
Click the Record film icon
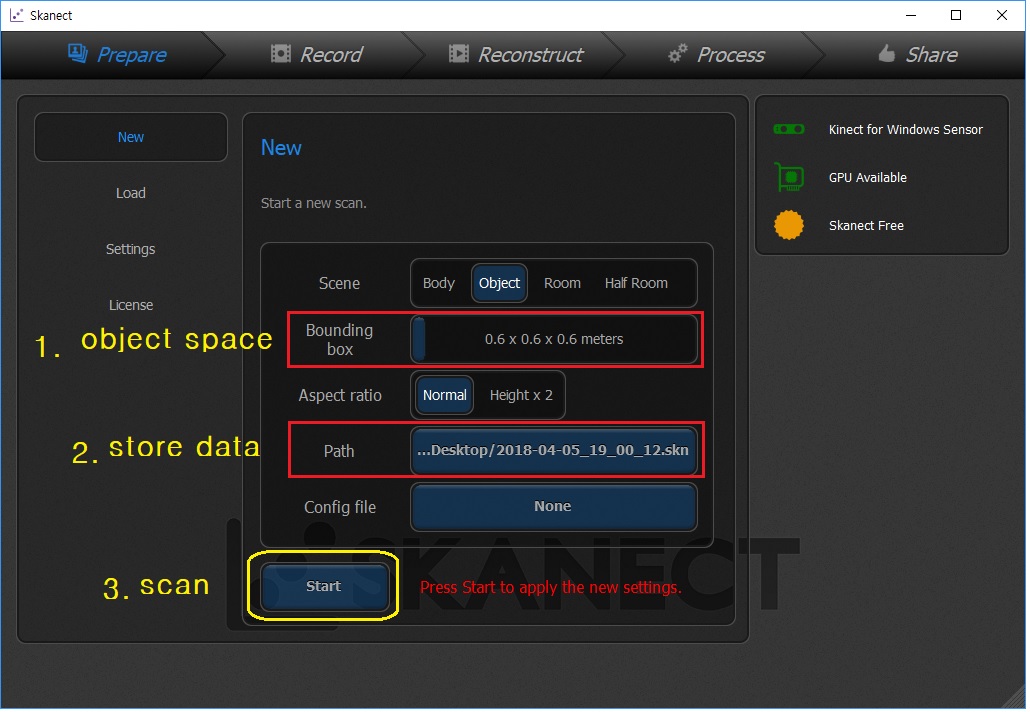click(281, 54)
